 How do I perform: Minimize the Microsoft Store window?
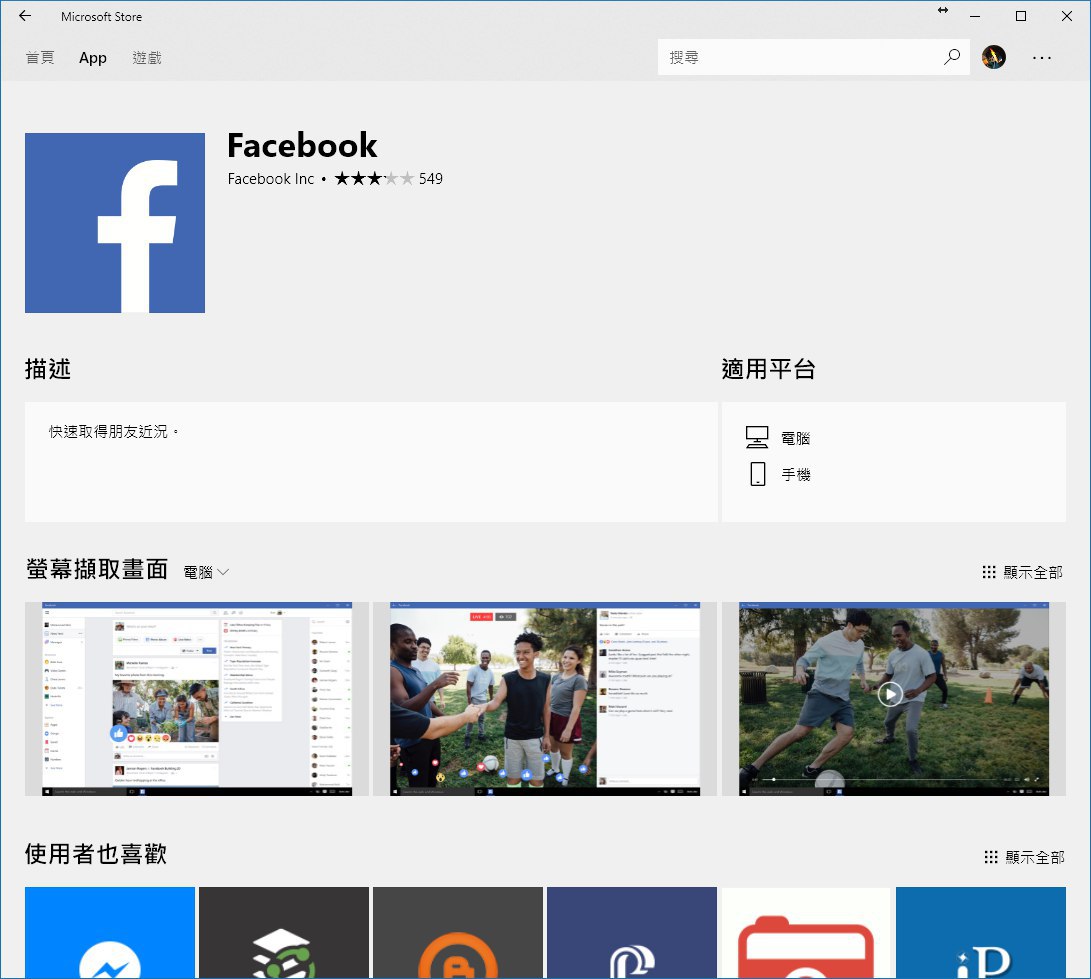click(x=975, y=16)
